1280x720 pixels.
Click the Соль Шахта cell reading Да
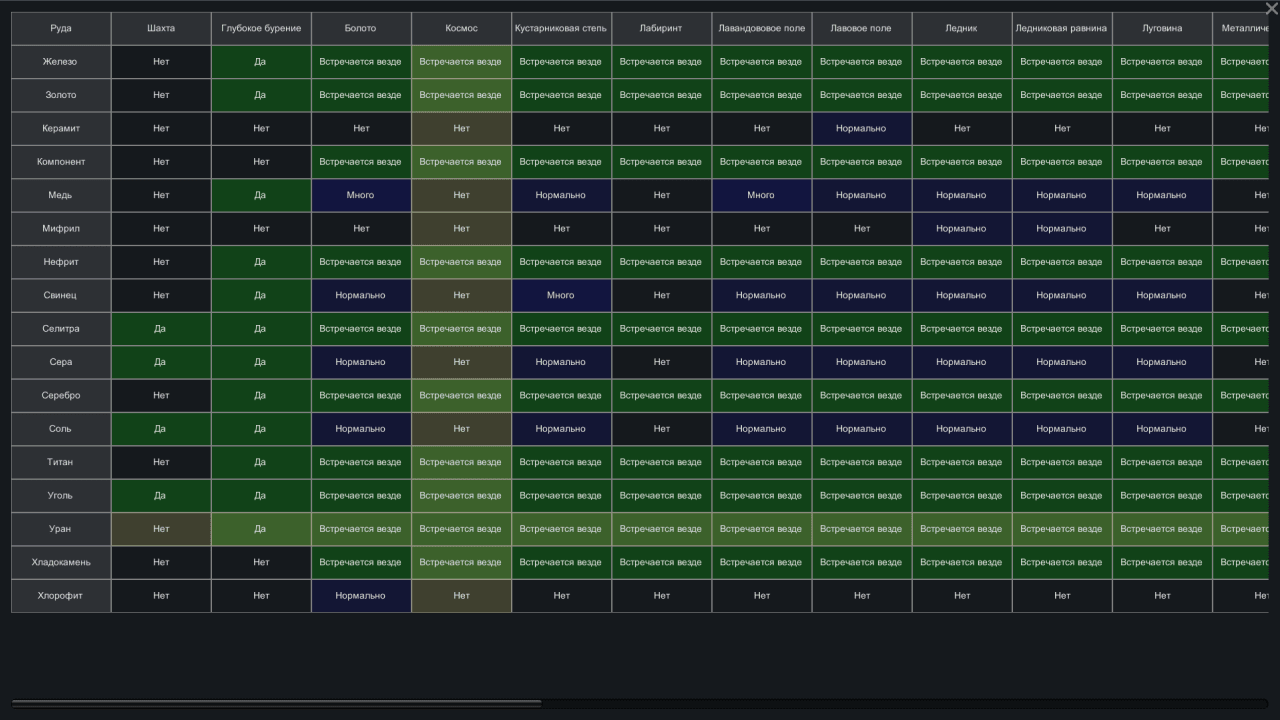[161, 428]
